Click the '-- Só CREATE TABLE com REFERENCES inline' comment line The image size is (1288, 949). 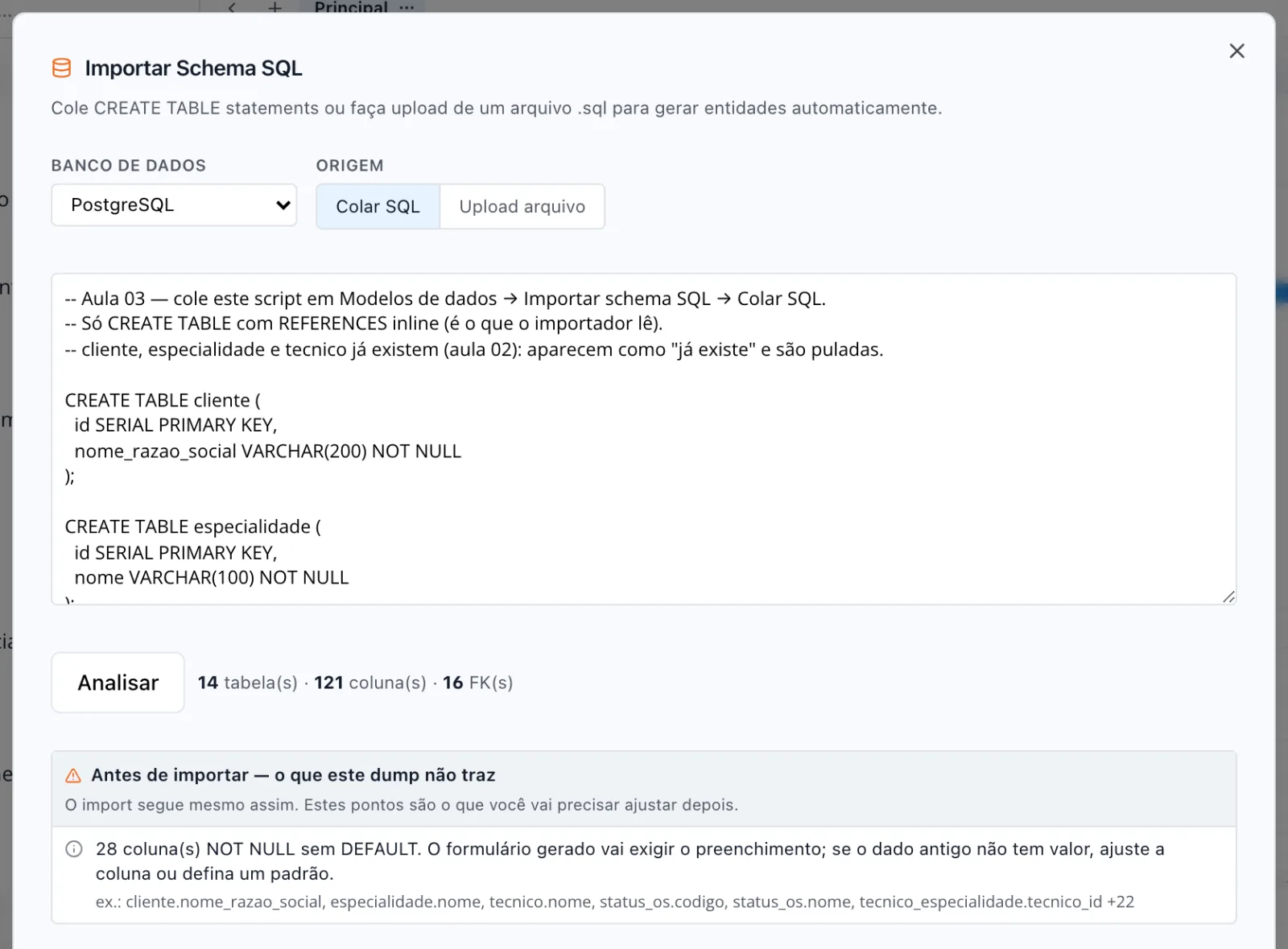364,324
